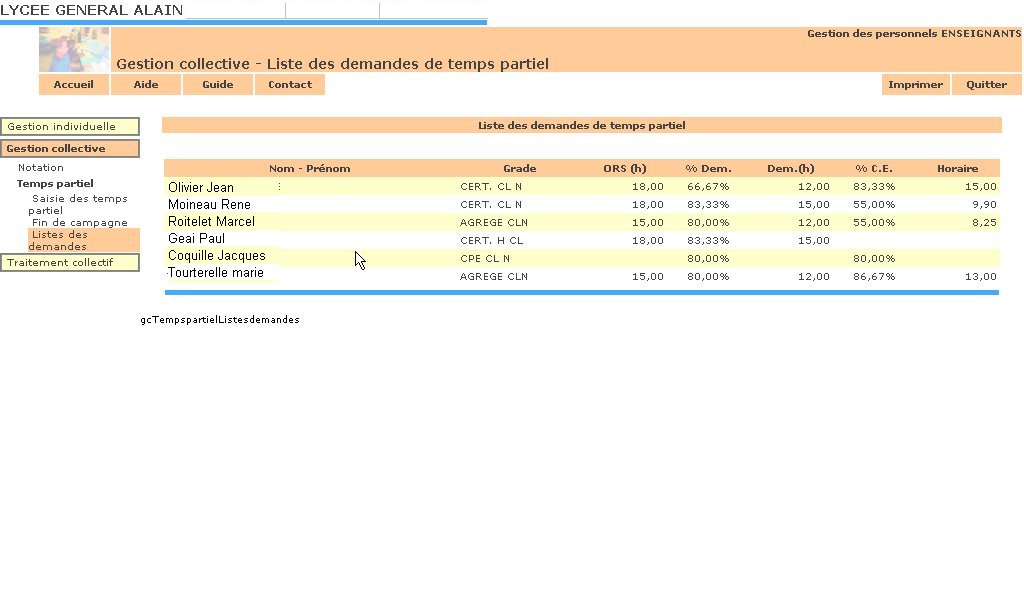Viewport: 1024px width, 612px height.
Task: Open the Notation submenu item
Action: coord(40,168)
